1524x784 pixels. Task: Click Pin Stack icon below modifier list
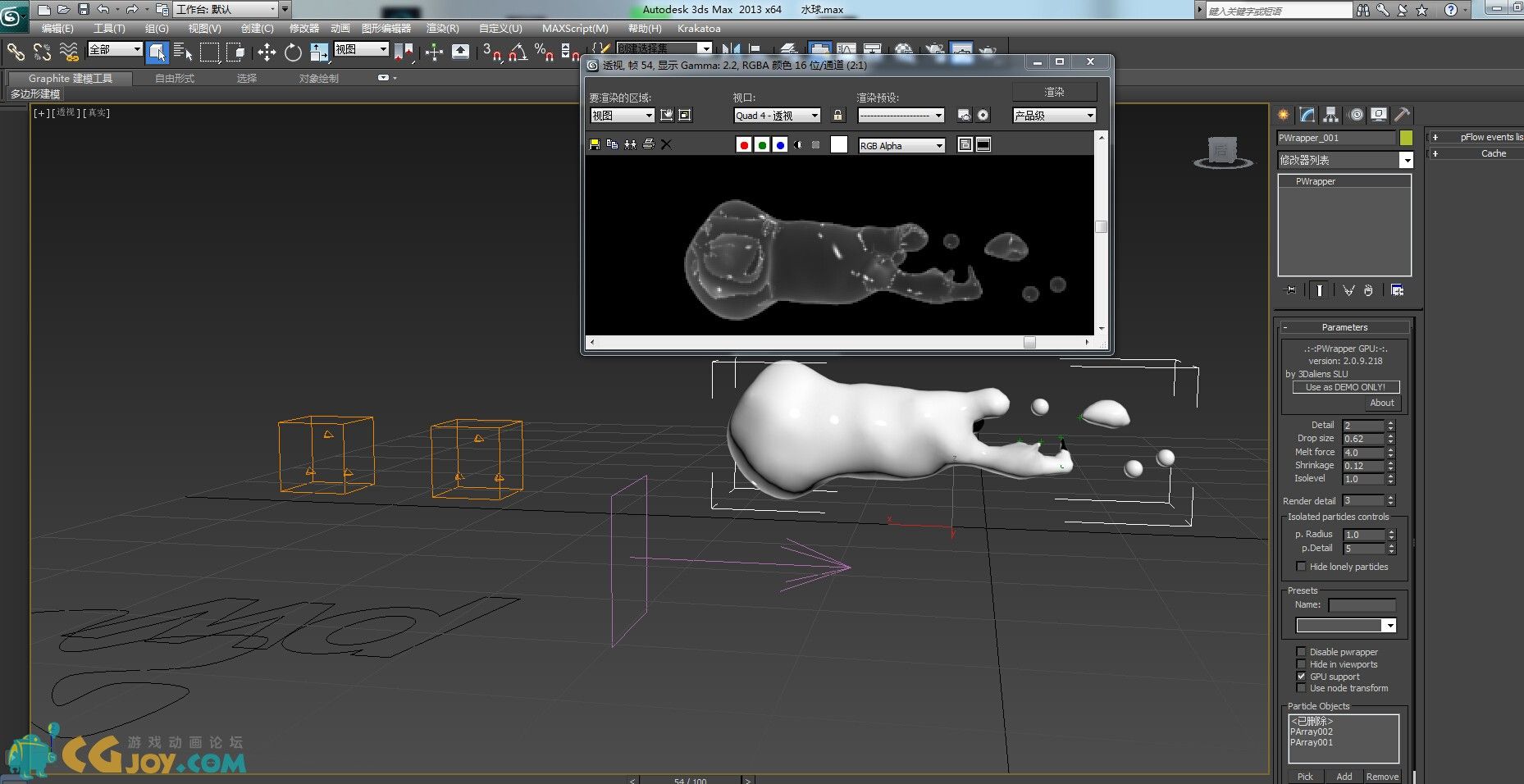point(1291,290)
